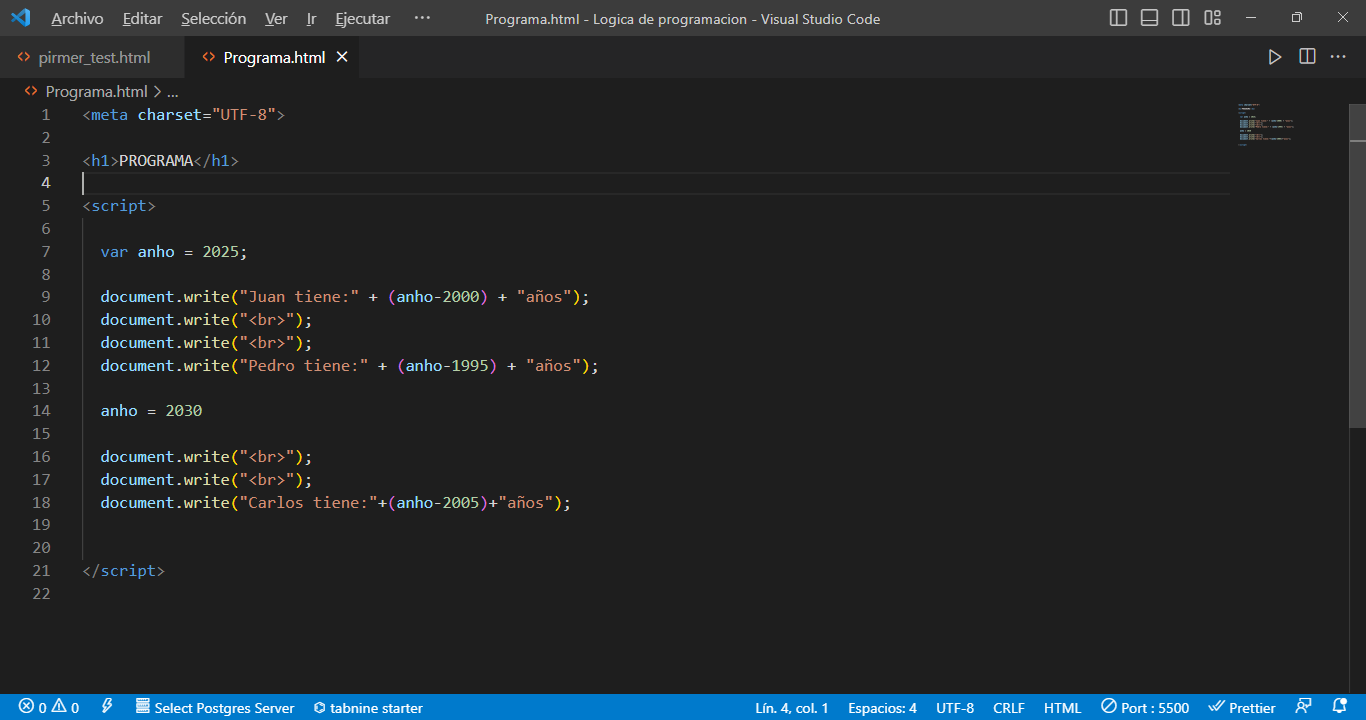Open the Customize Layout options
The height and width of the screenshot is (720, 1366).
coord(1213,18)
